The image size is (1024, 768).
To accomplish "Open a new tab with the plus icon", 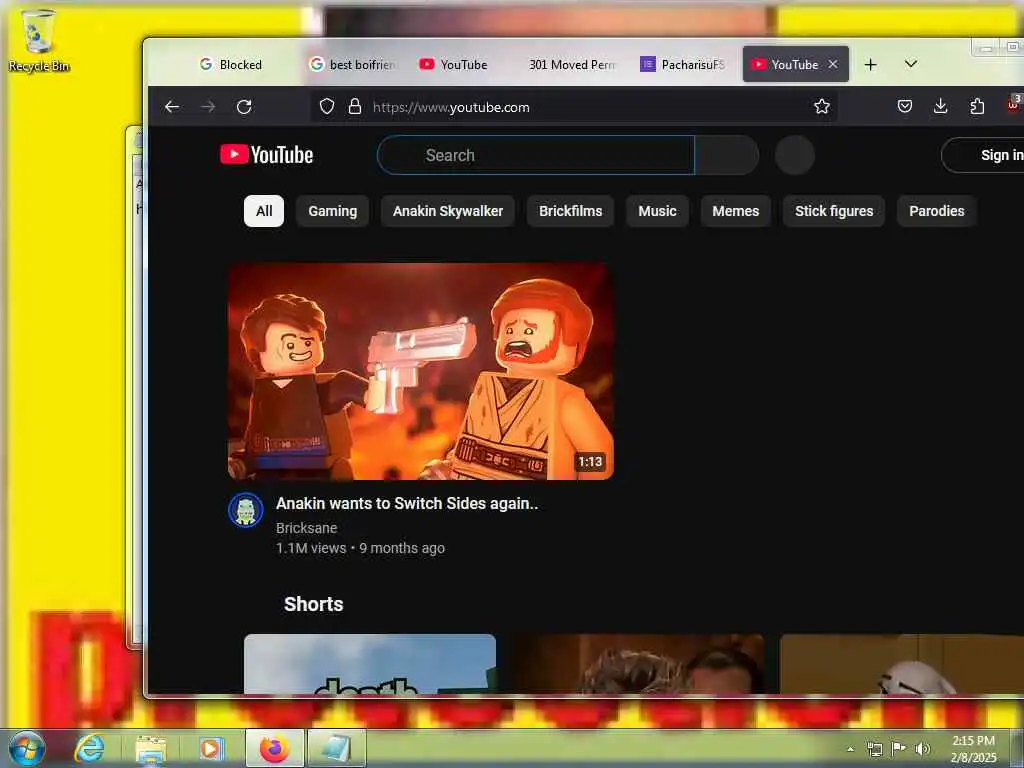I will pyautogui.click(x=870, y=65).
